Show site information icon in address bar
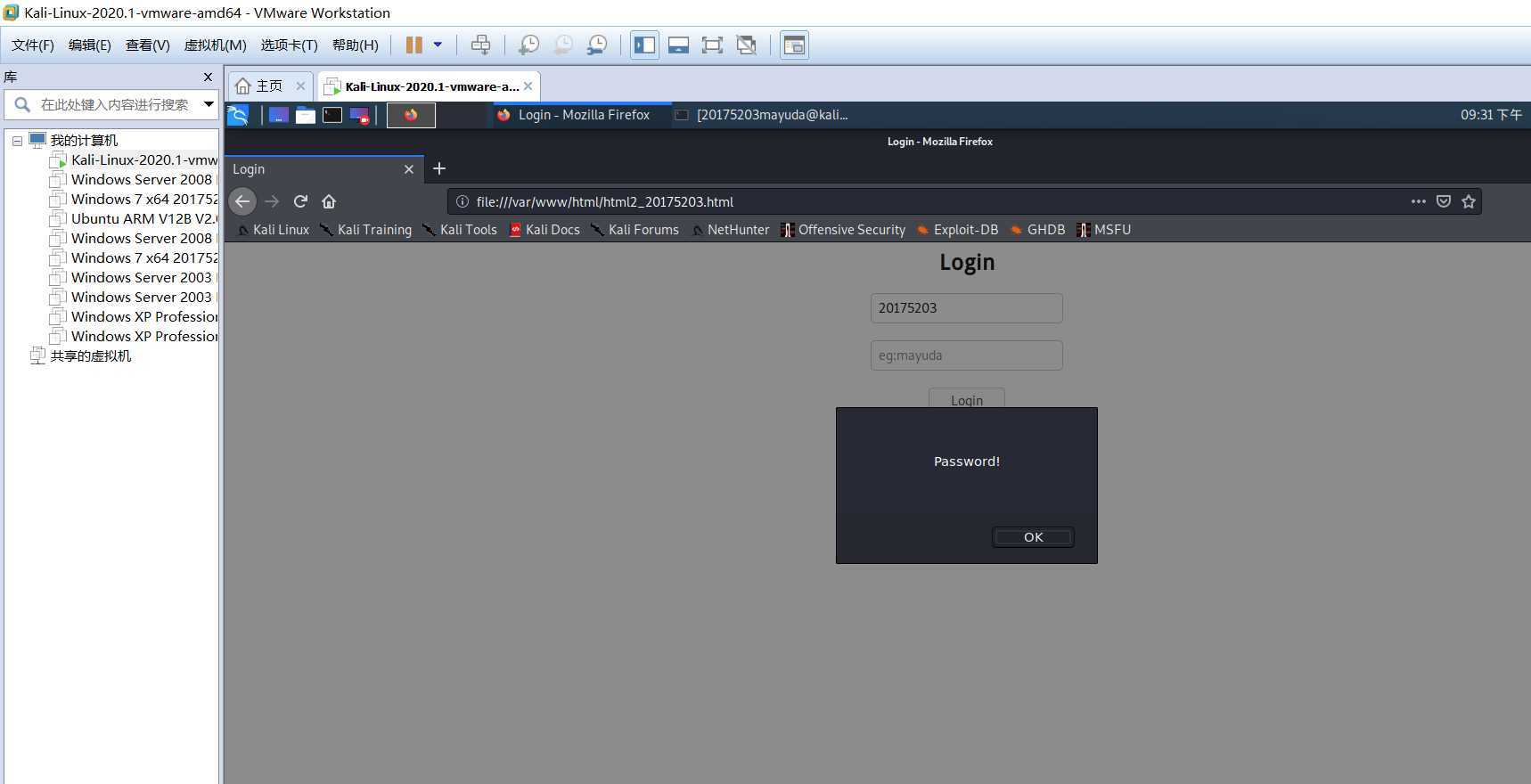This screenshot has height=784, width=1531. tap(463, 201)
